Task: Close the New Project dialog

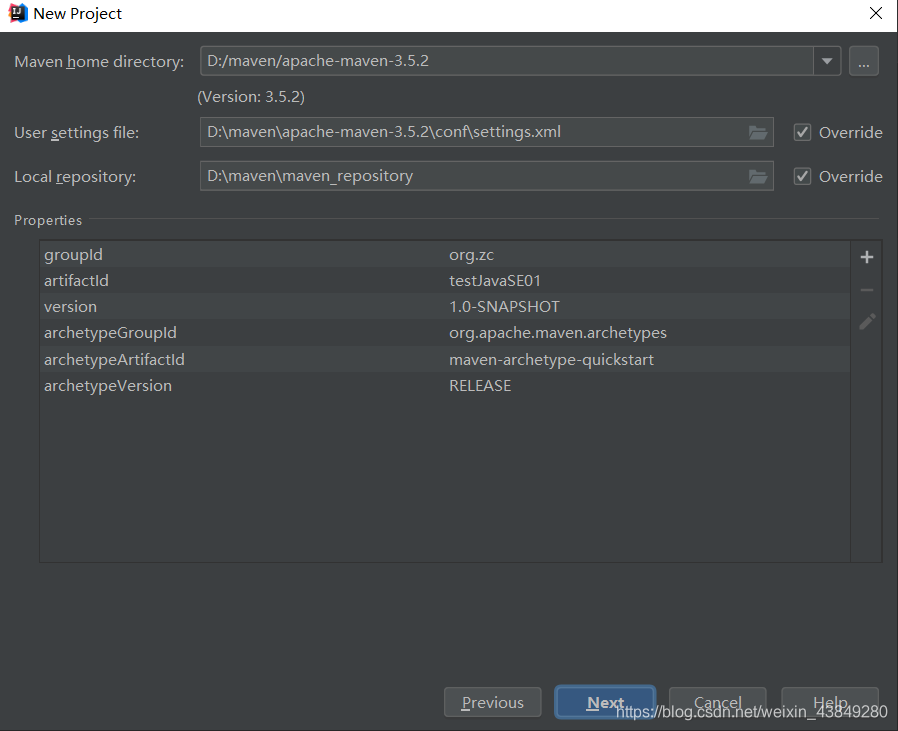Action: pos(875,13)
